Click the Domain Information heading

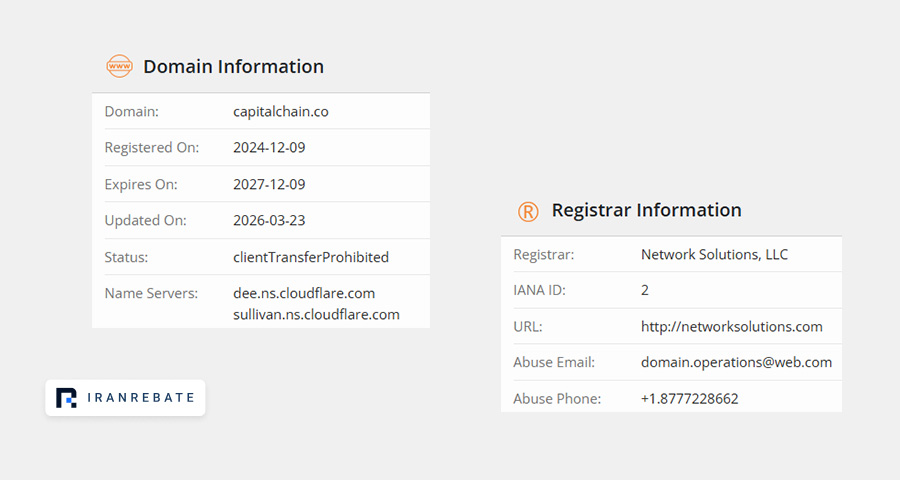[234, 67]
